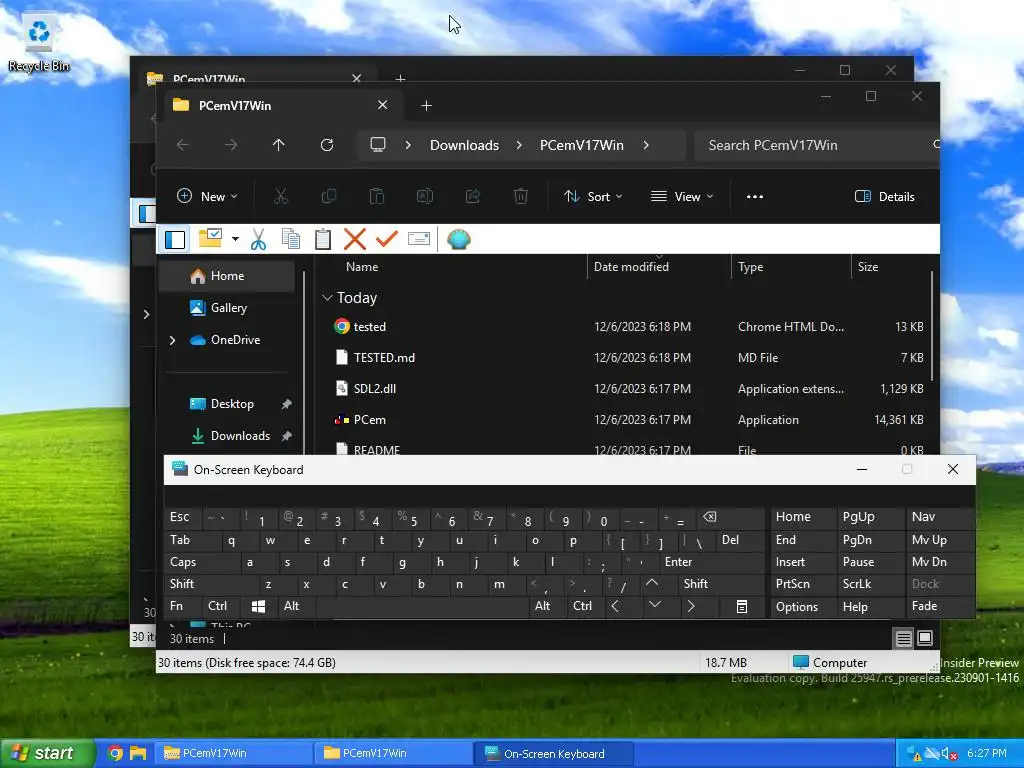Viewport: 1024px width, 768px height.
Task: Click the Windows logo key on On-Screen Keyboard
Action: tap(259, 607)
